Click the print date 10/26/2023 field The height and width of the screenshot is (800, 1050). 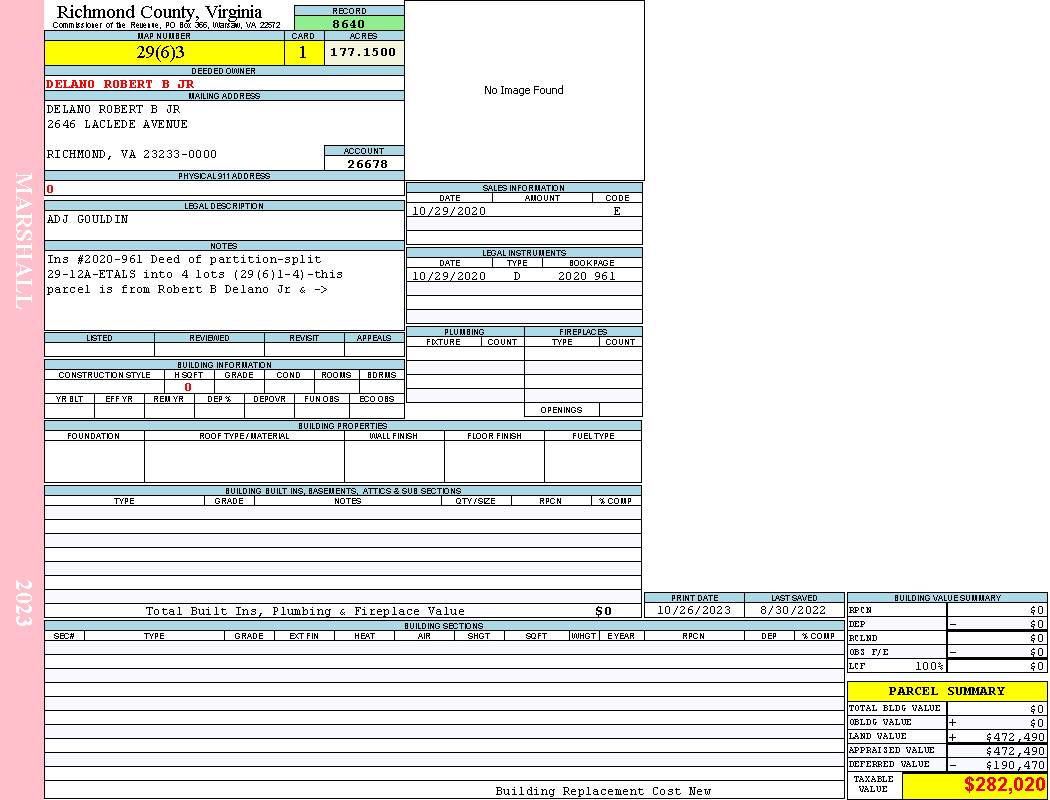click(x=694, y=610)
